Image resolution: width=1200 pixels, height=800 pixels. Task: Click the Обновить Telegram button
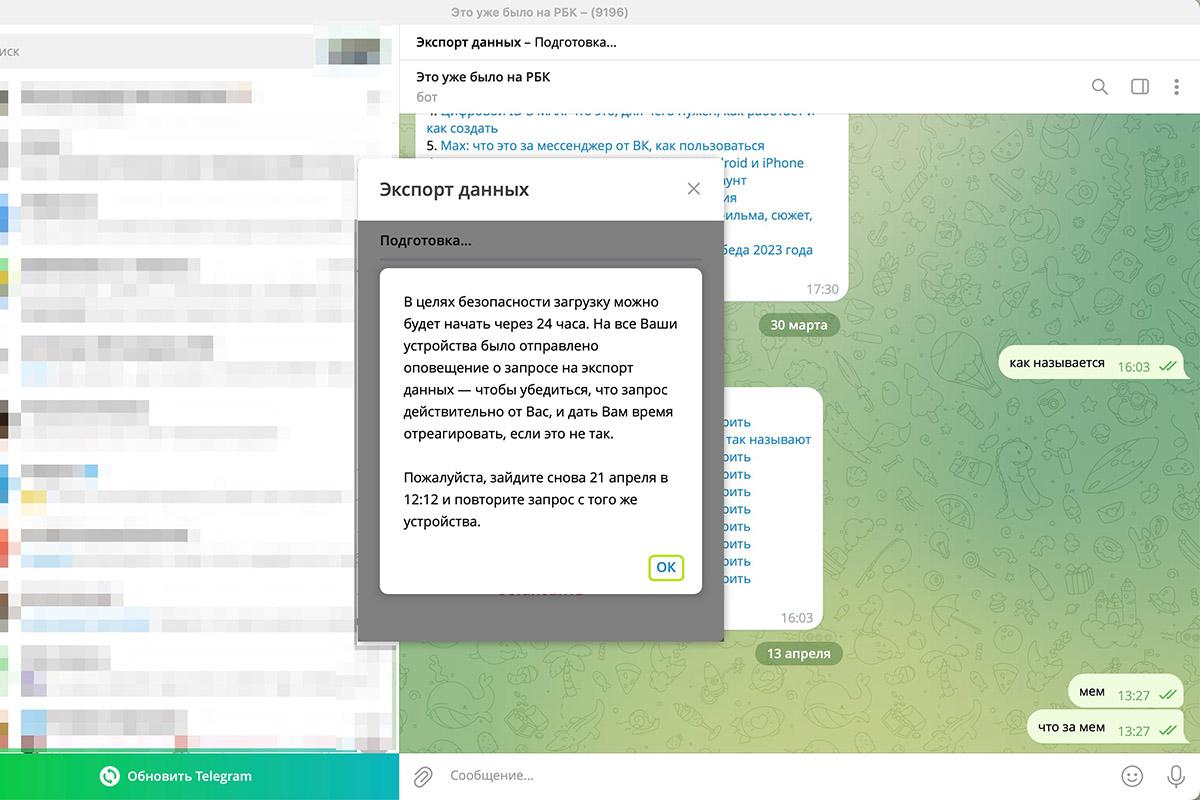click(x=200, y=776)
